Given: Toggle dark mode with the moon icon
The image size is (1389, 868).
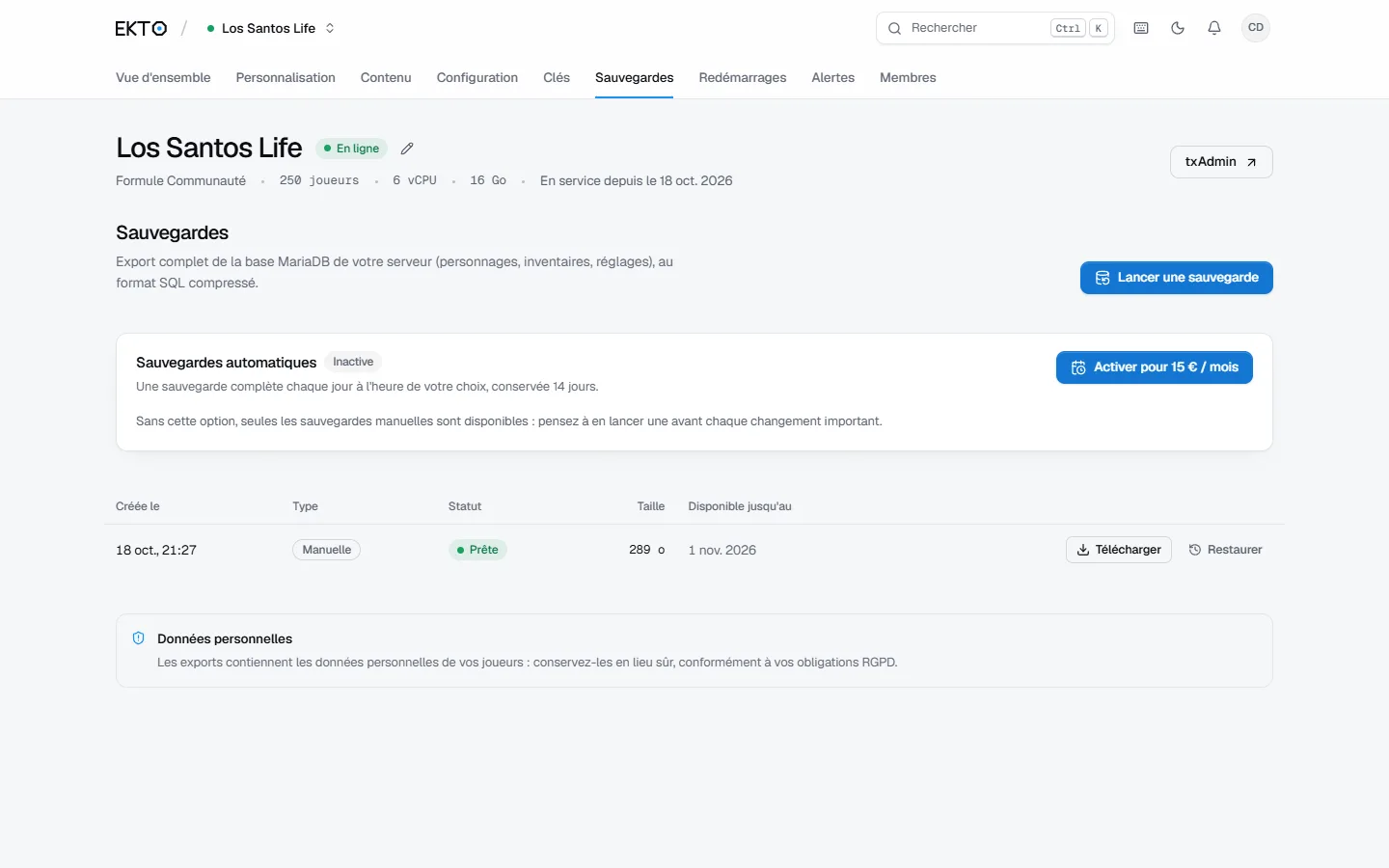Looking at the screenshot, I should (1178, 28).
